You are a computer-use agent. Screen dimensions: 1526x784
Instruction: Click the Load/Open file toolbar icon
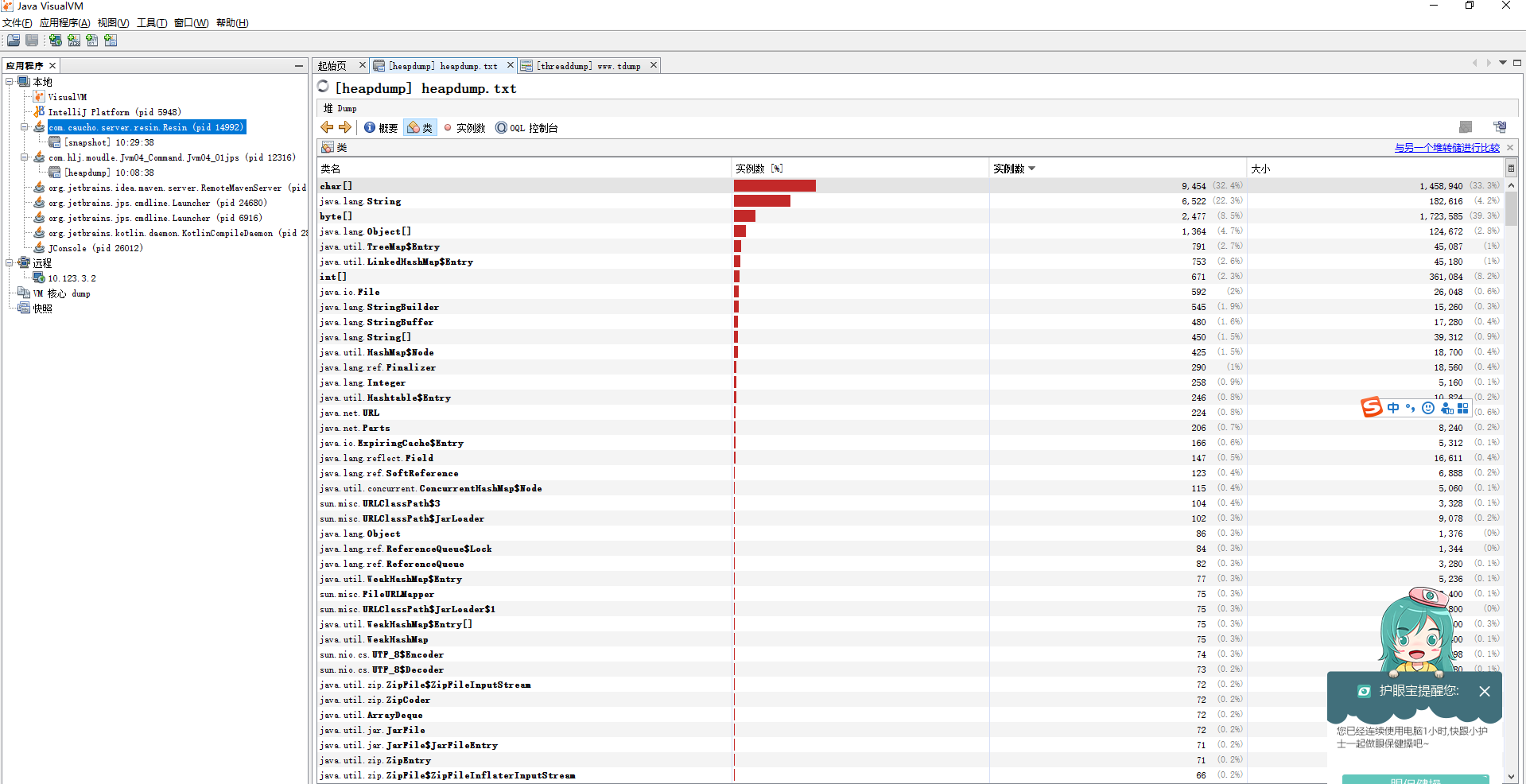click(x=14, y=41)
